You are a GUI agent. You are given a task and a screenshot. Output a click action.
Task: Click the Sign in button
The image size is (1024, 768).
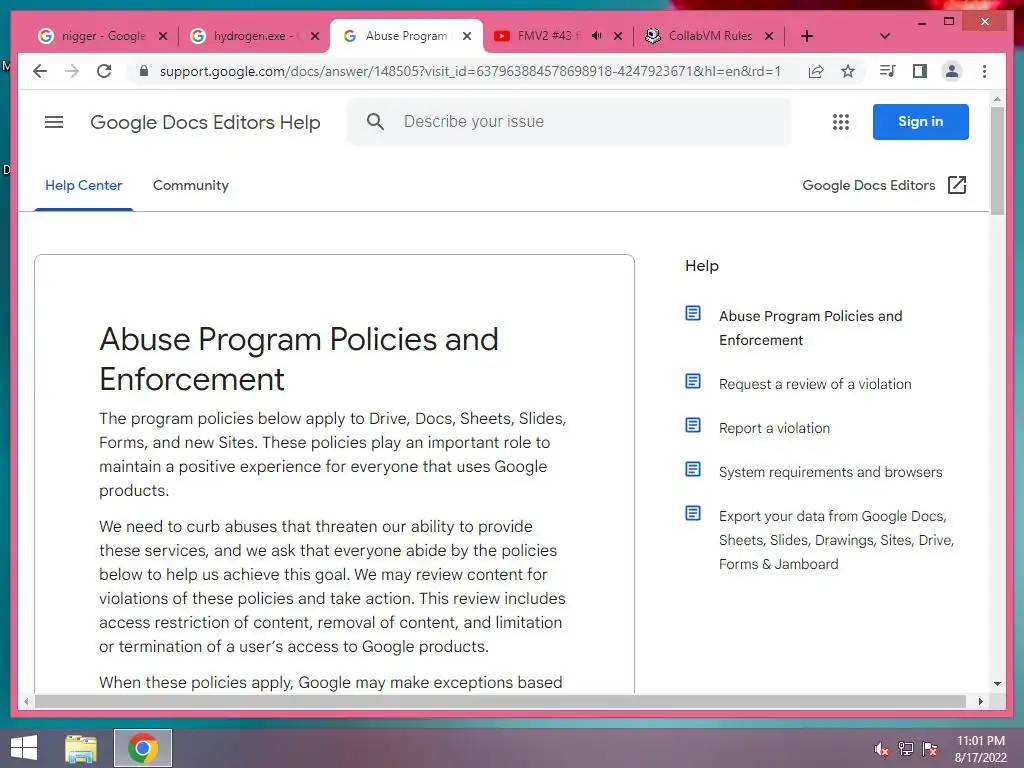pyautogui.click(x=920, y=121)
